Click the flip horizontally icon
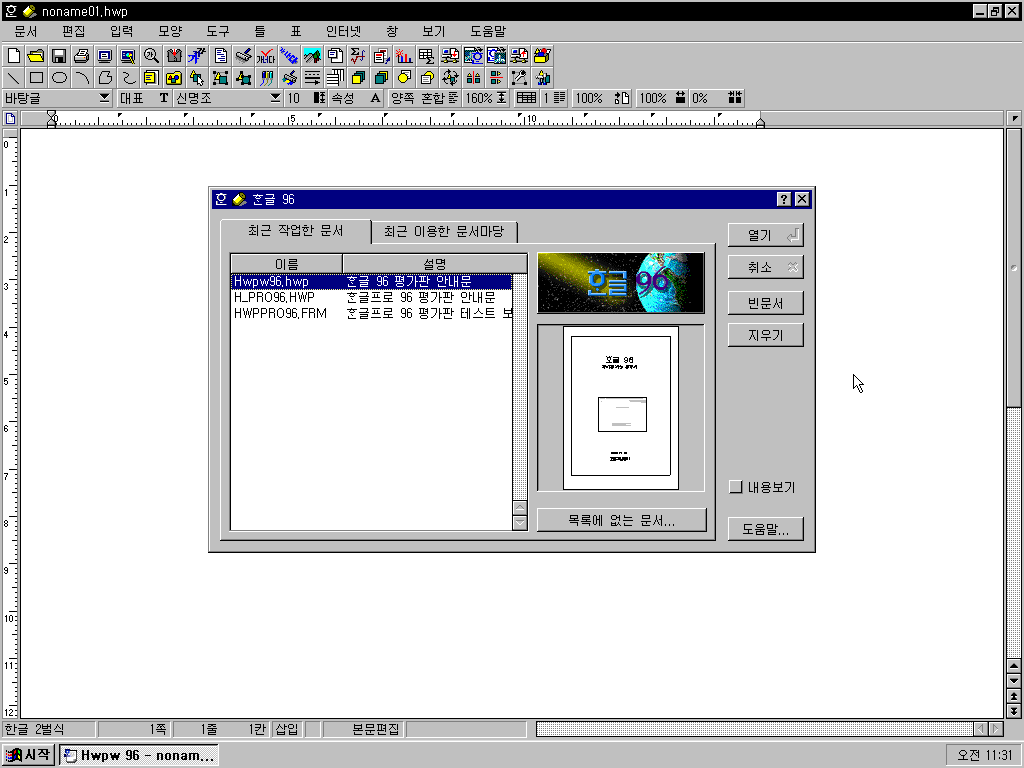Viewport: 1024px width, 768px height. [473, 78]
